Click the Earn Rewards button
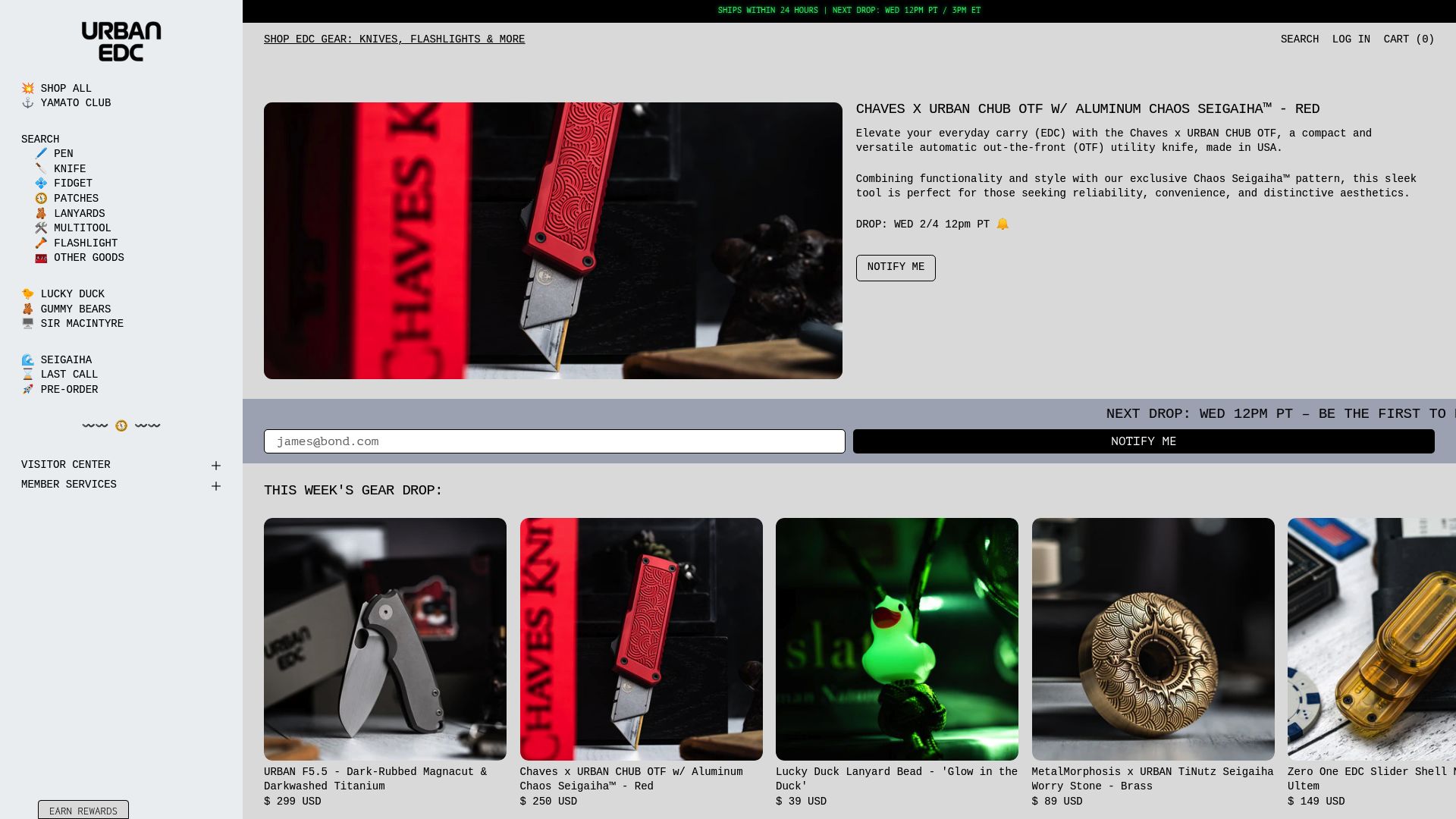The height and width of the screenshot is (819, 1456). point(83,811)
